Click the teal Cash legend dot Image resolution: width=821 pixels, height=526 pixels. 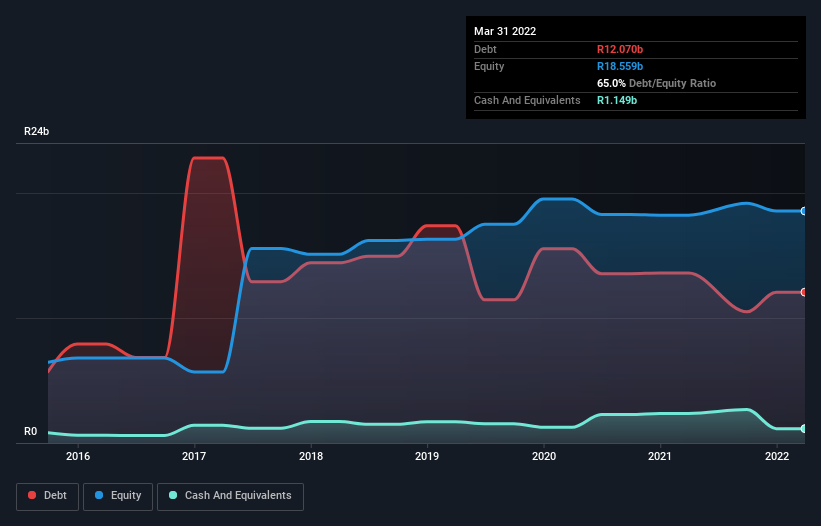173,495
